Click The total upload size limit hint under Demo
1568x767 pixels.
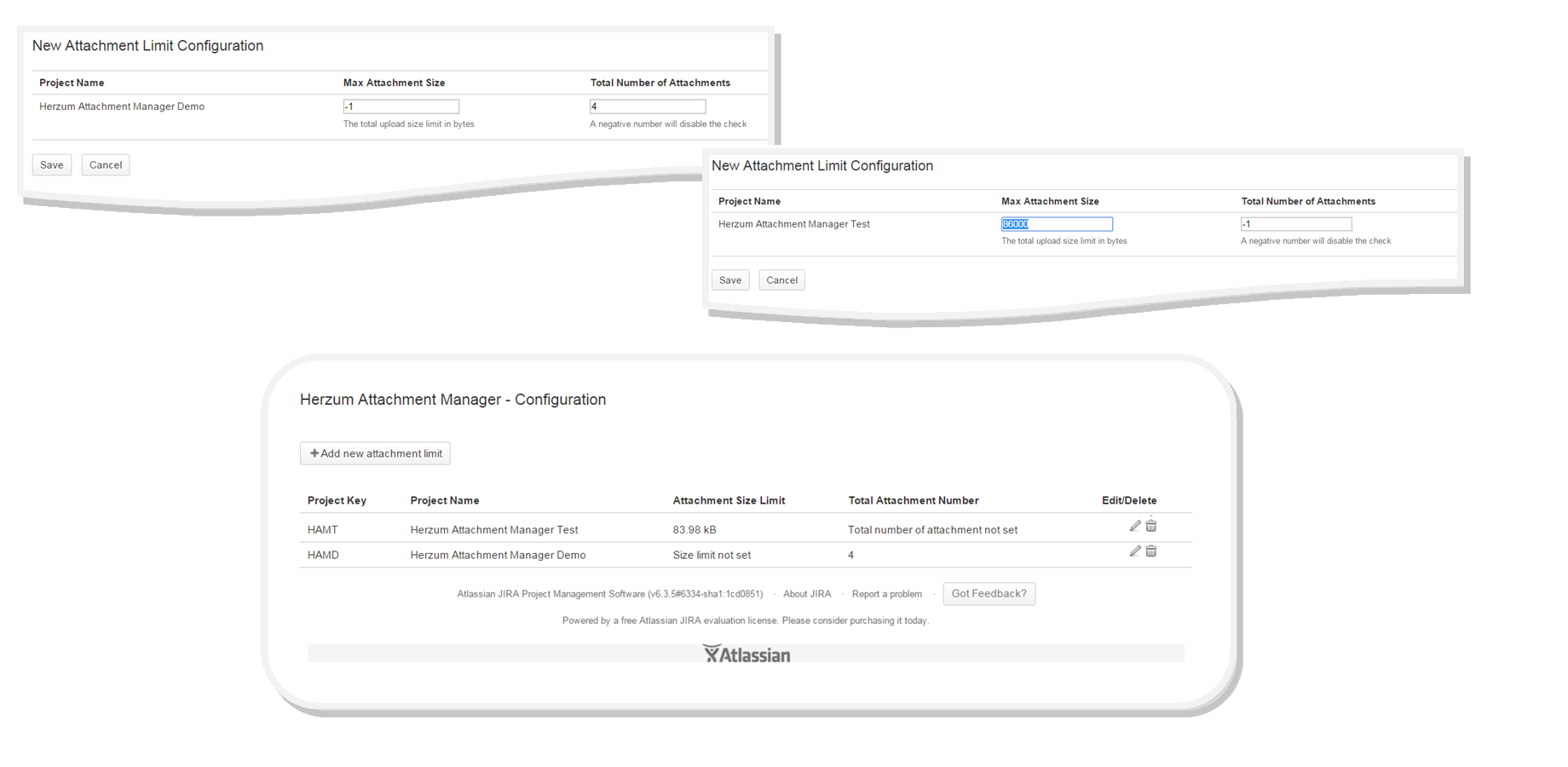408,124
